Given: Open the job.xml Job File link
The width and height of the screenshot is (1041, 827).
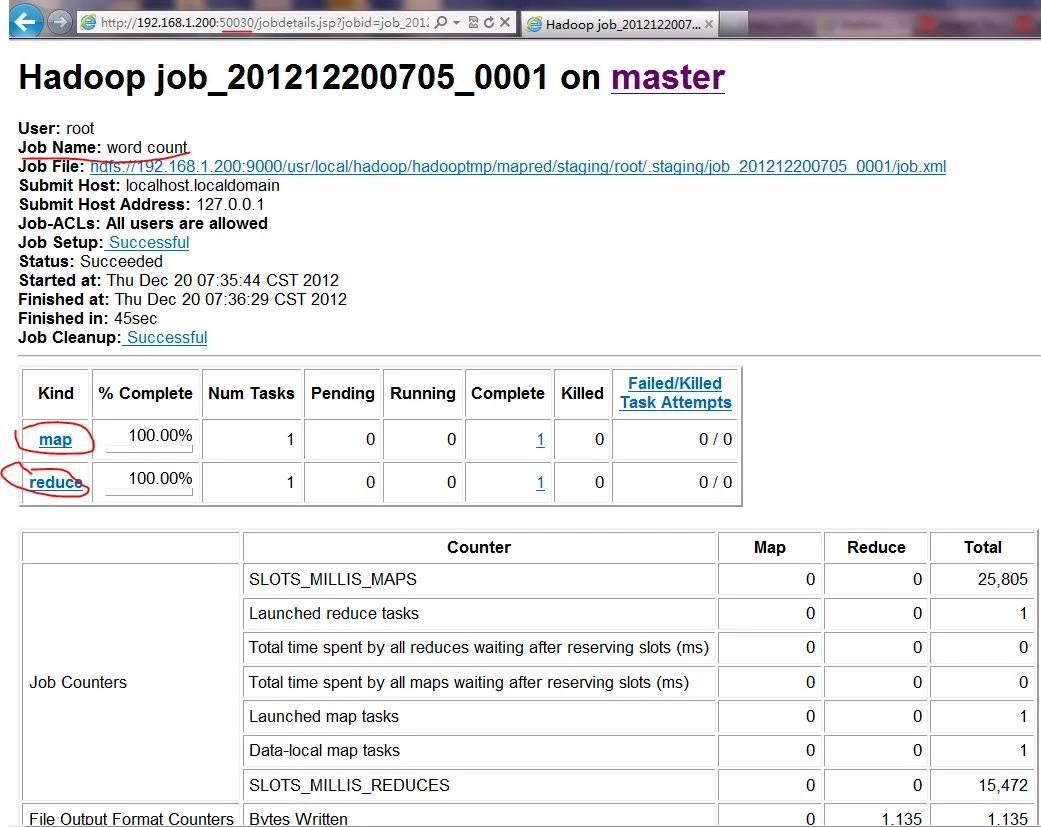Looking at the screenshot, I should tap(517, 166).
